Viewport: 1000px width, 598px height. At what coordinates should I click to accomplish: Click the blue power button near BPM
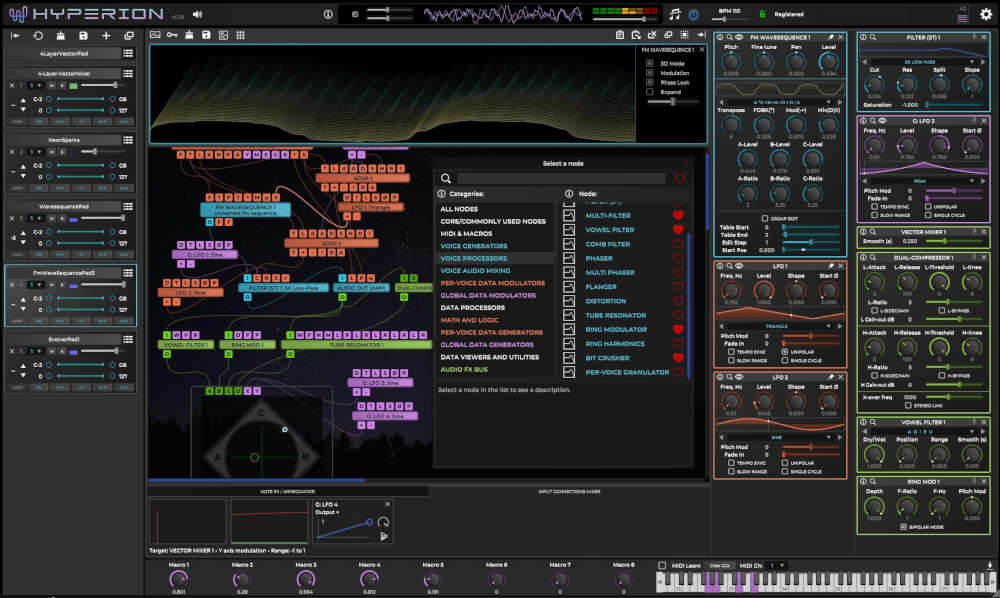(x=693, y=15)
